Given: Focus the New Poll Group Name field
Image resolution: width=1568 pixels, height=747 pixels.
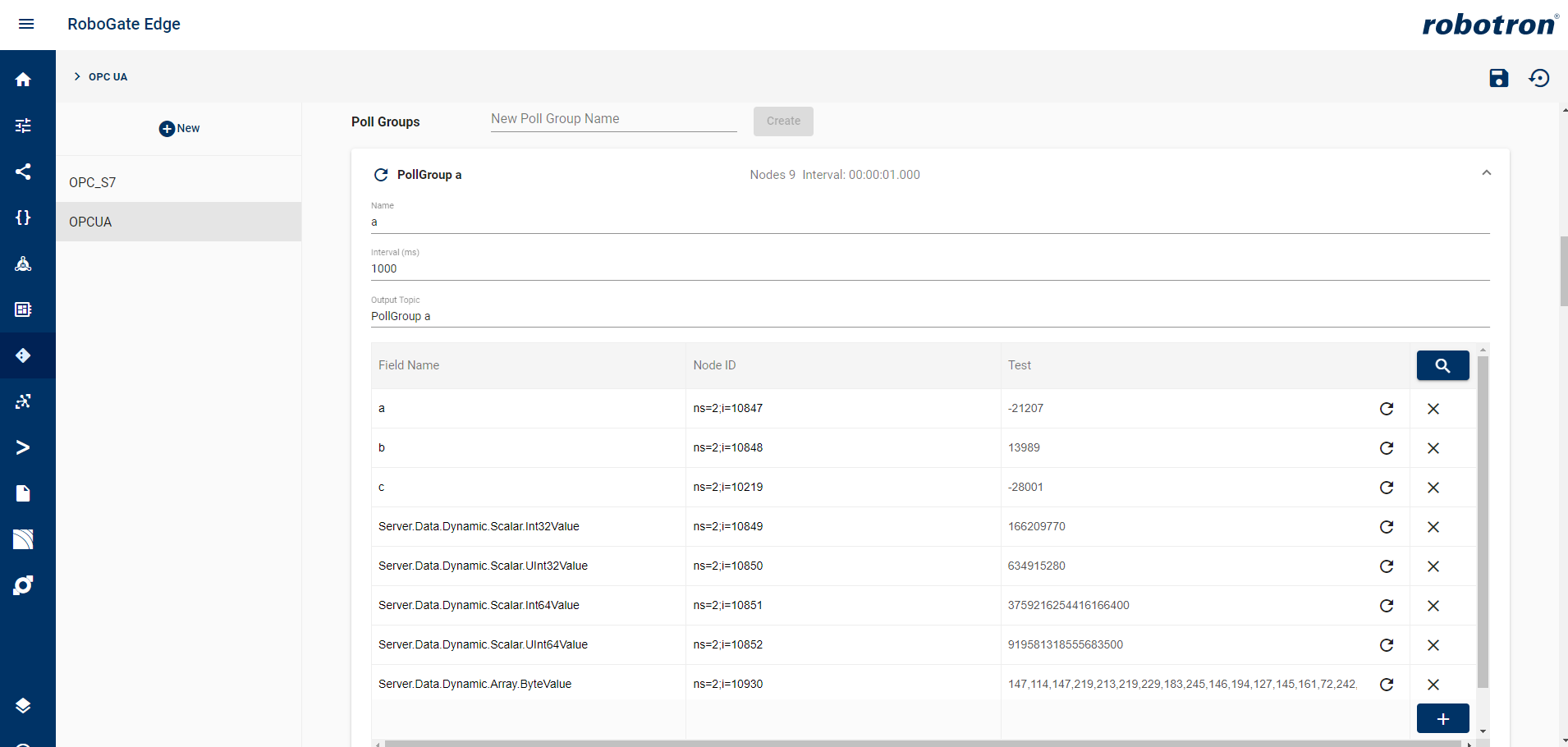Looking at the screenshot, I should (613, 120).
